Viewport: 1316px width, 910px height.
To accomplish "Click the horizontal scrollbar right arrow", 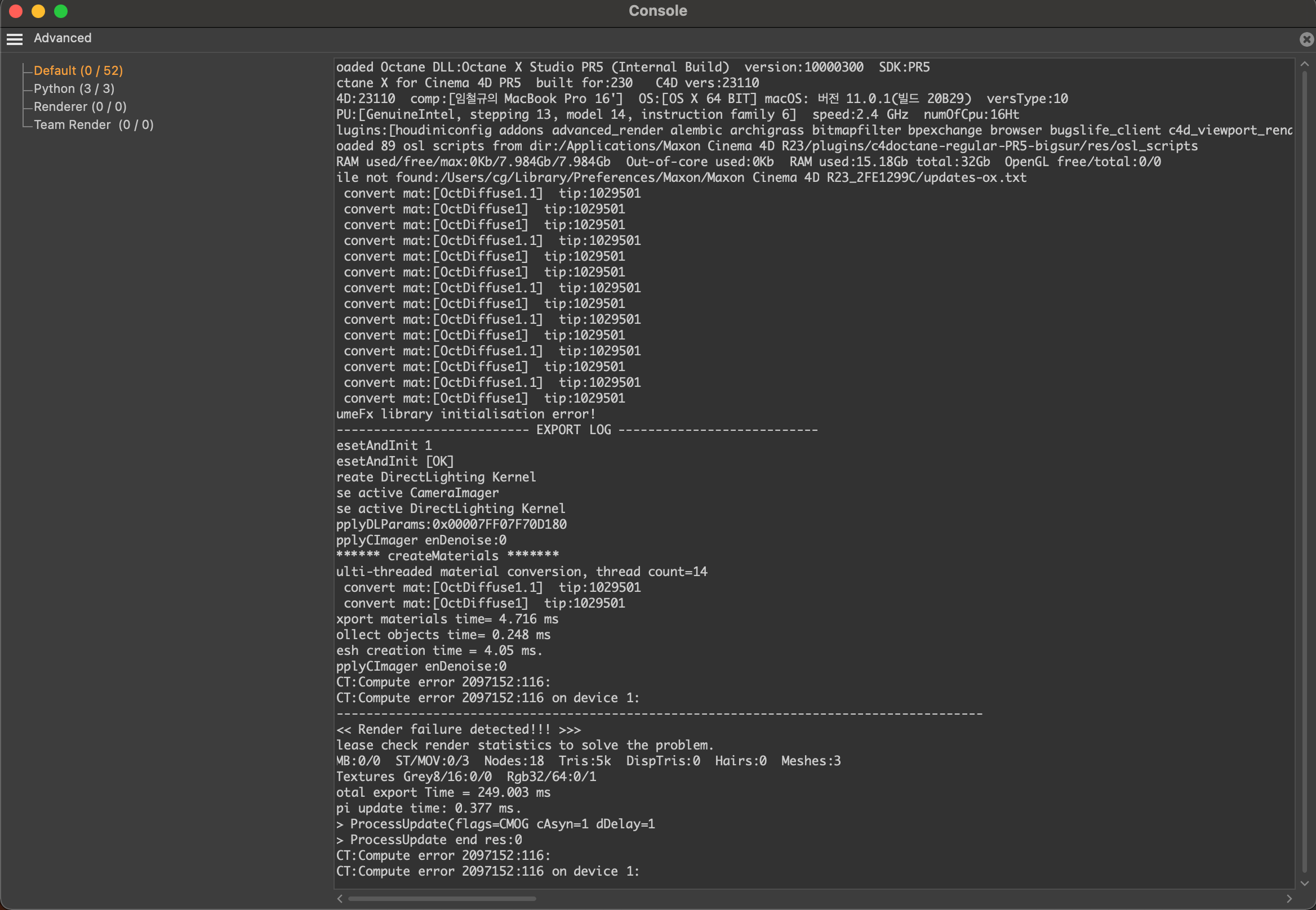I will (x=1288, y=899).
